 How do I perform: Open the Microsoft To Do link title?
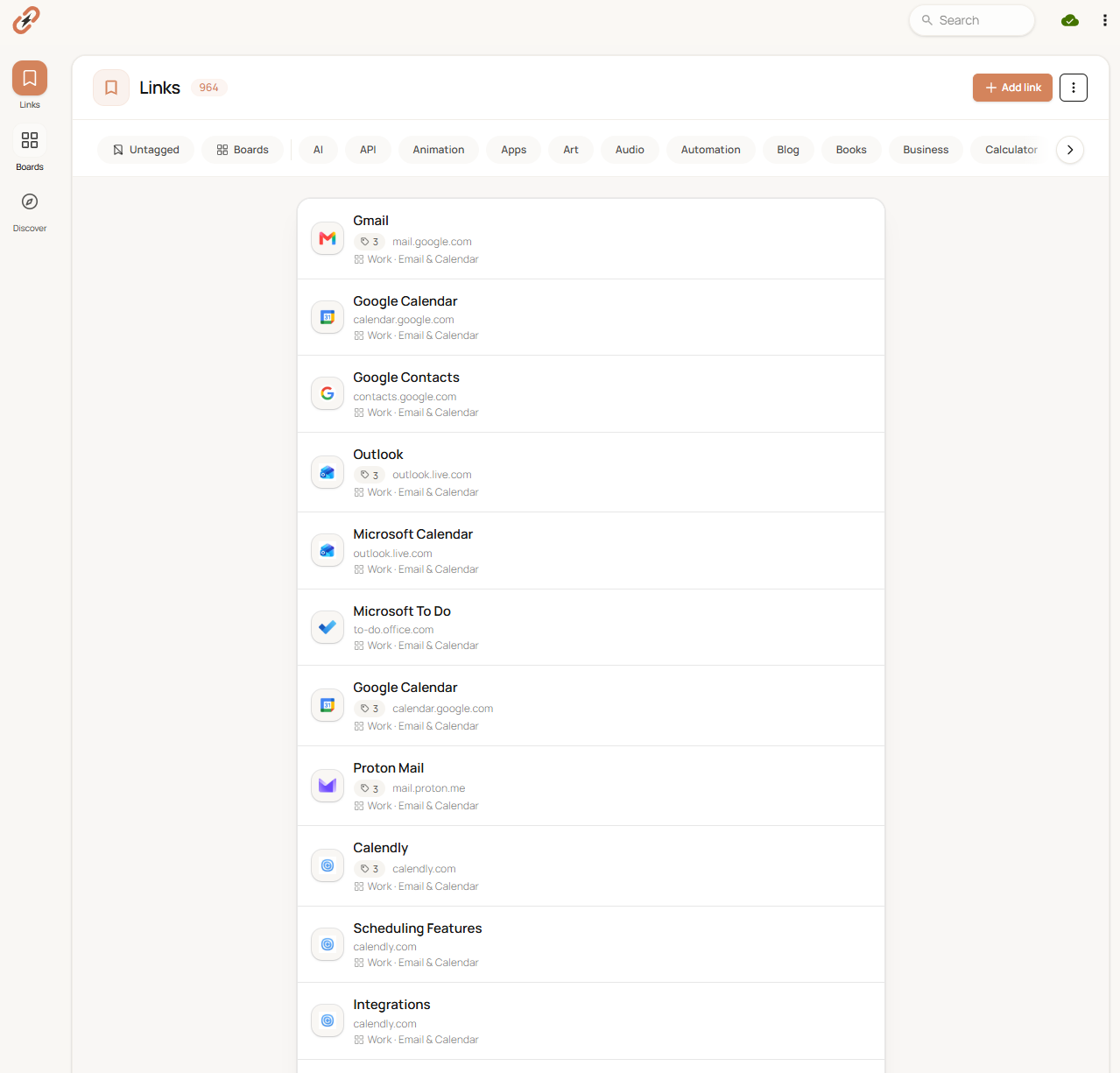402,611
